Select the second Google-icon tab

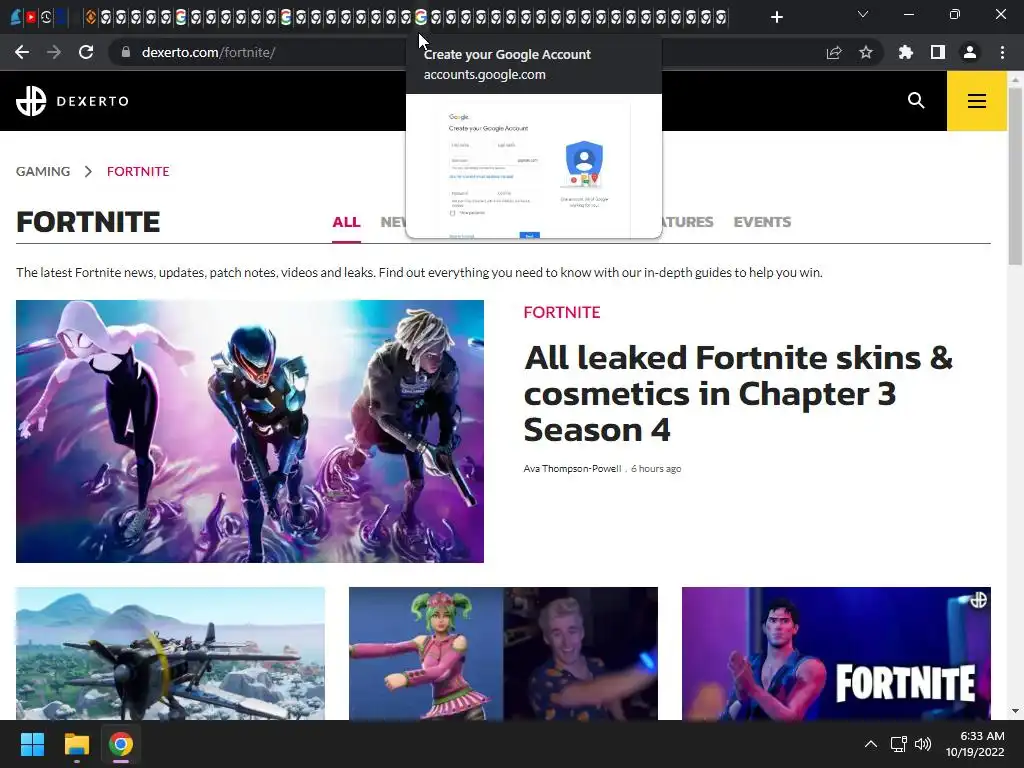point(286,17)
